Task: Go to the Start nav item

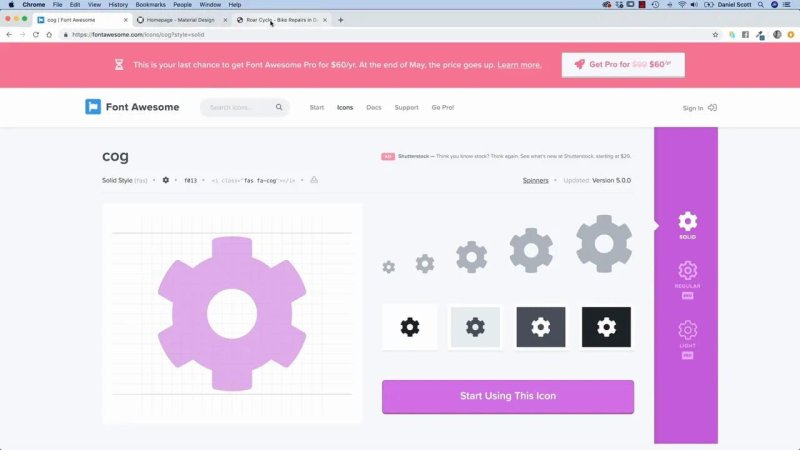Action: [x=317, y=108]
